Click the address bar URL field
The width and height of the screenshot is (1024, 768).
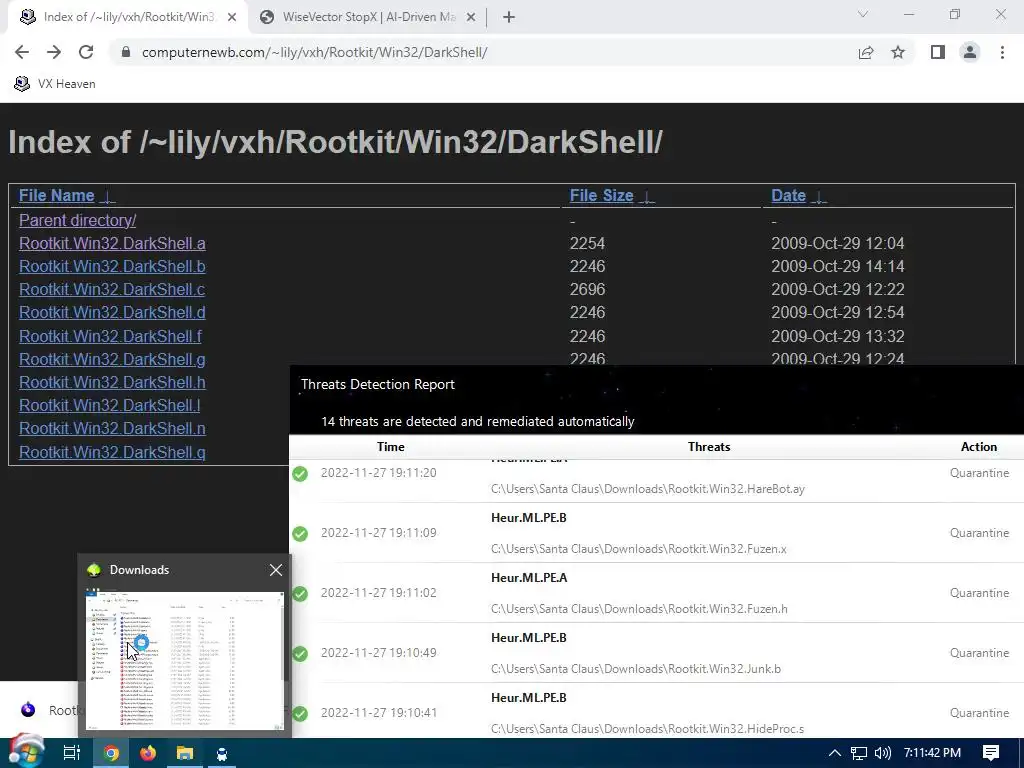[314, 52]
